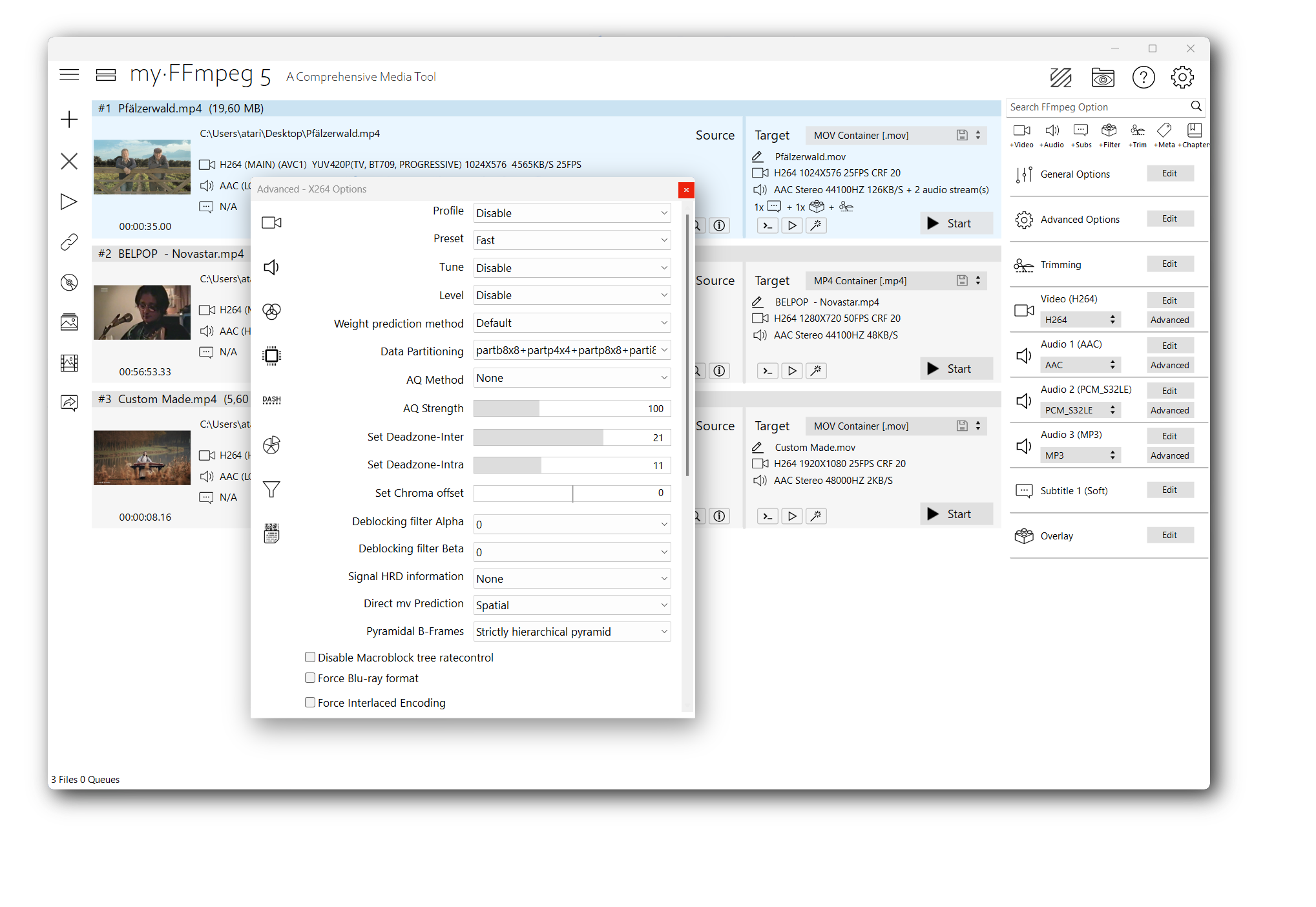This screenshot has width=1316, height=907.
Task: Click Edit next to Video H264 section
Action: (x=1168, y=301)
